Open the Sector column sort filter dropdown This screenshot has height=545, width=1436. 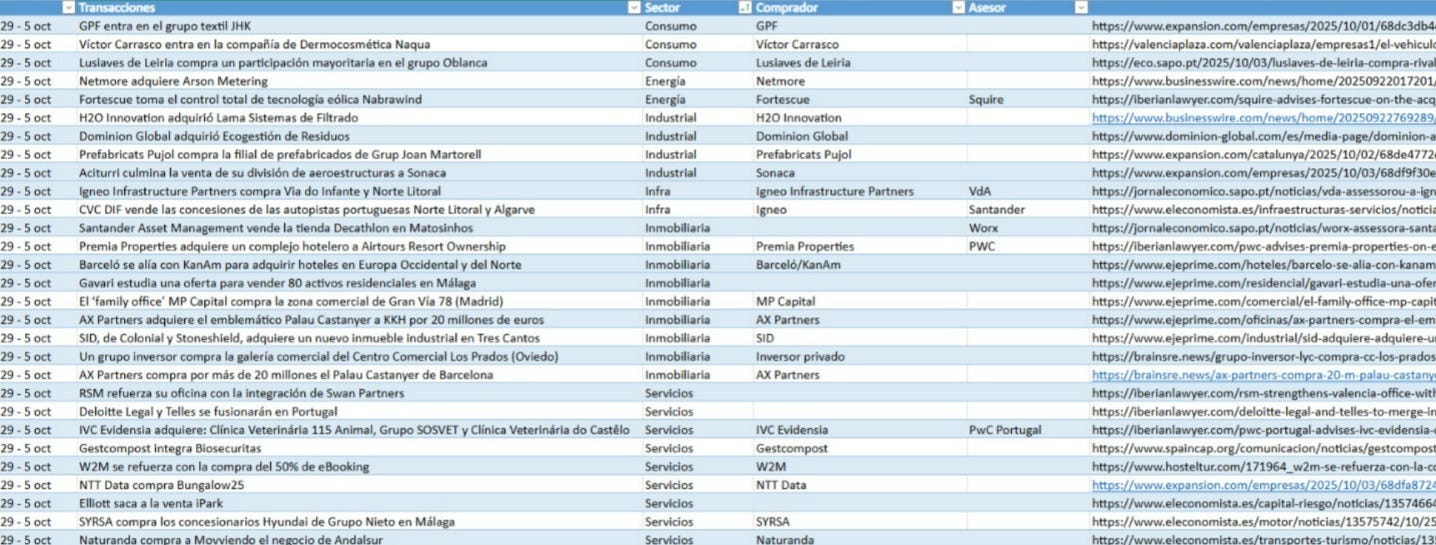744,7
